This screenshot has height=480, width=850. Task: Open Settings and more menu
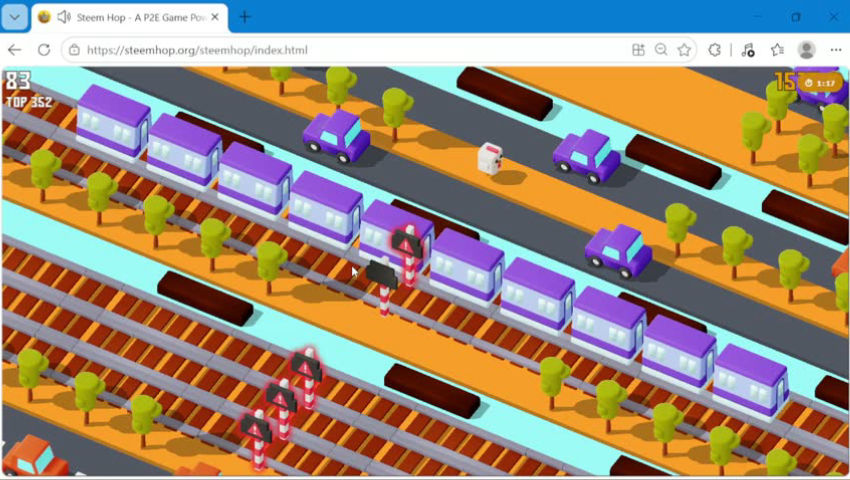[836, 50]
